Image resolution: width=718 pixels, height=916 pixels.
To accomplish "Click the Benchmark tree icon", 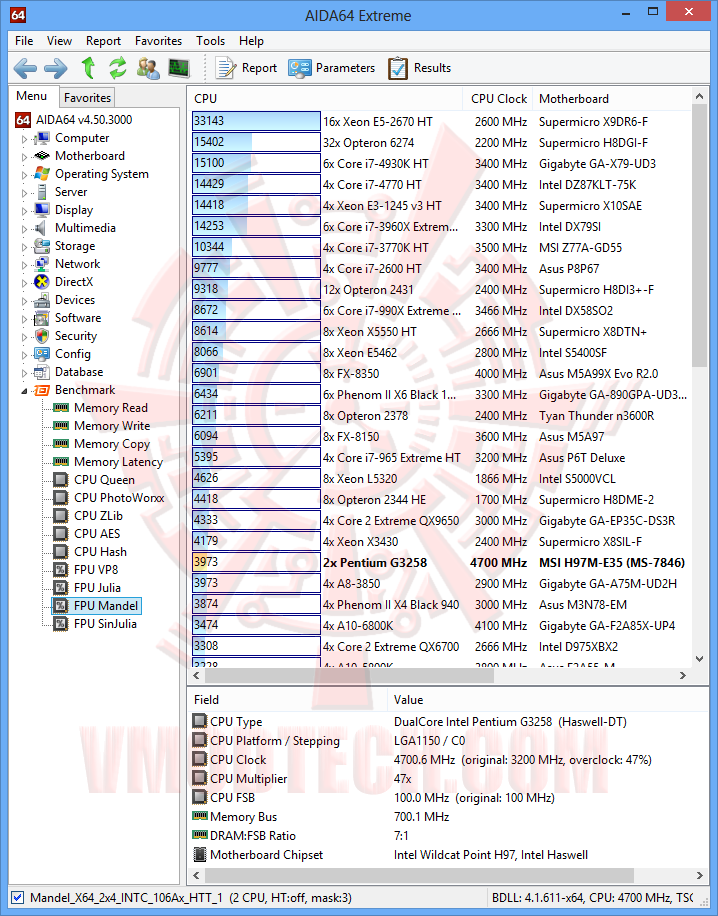I will pos(41,390).
